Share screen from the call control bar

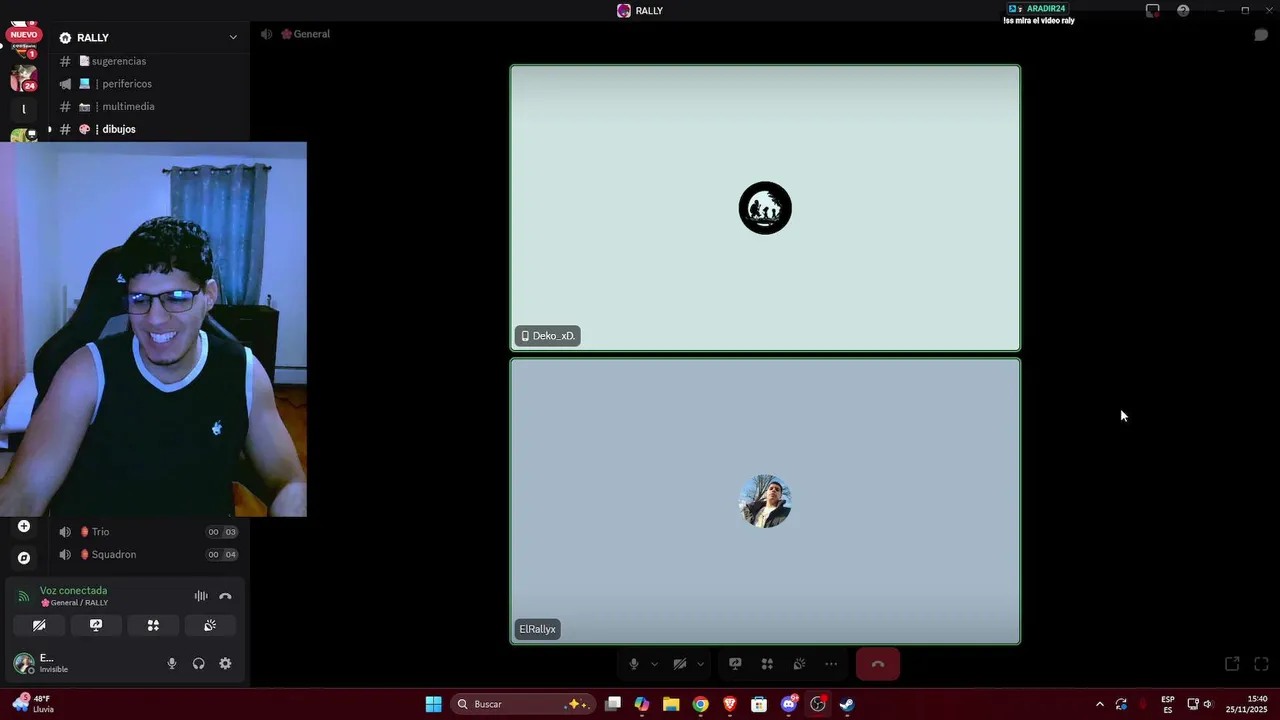(735, 664)
